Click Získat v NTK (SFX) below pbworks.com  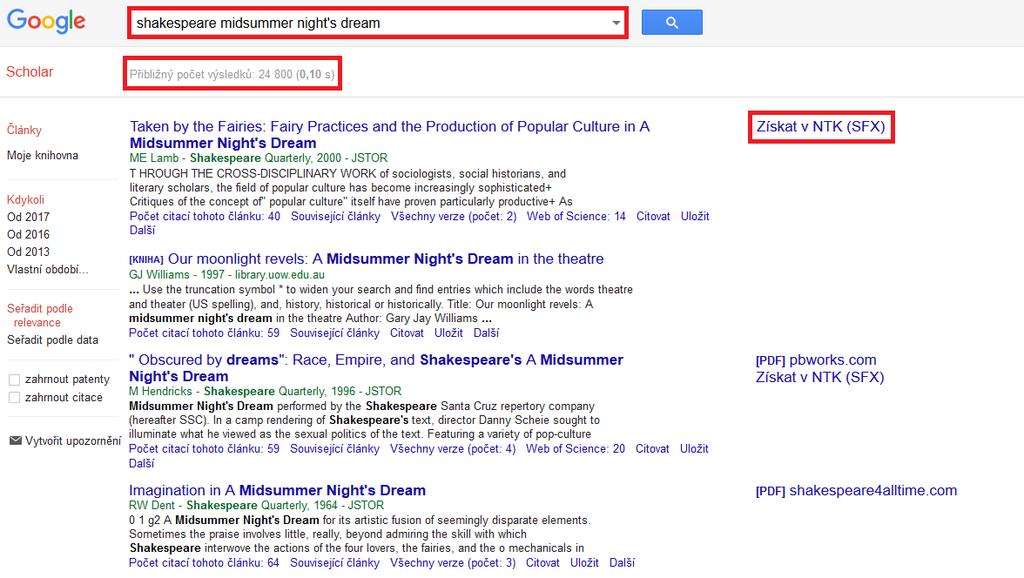(x=820, y=377)
